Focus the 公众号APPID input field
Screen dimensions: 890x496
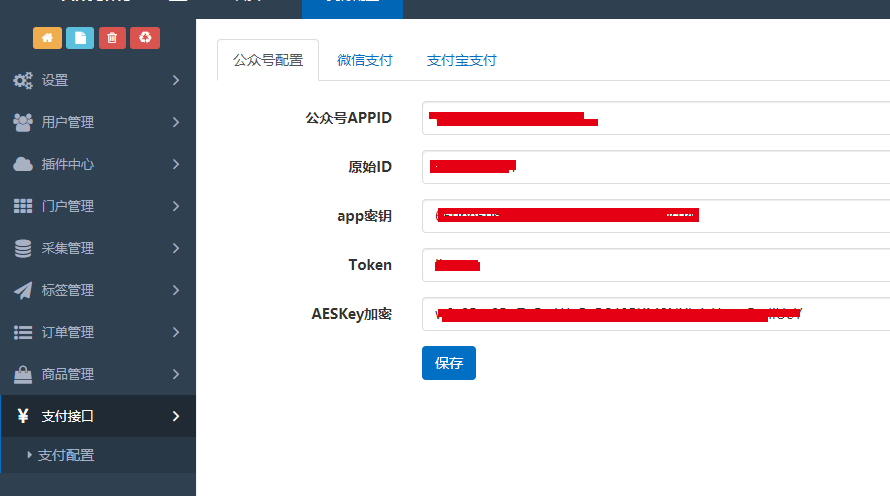coord(656,118)
